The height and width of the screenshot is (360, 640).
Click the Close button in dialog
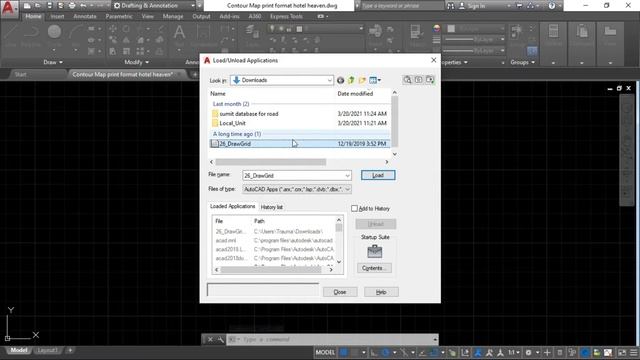pyautogui.click(x=340, y=292)
